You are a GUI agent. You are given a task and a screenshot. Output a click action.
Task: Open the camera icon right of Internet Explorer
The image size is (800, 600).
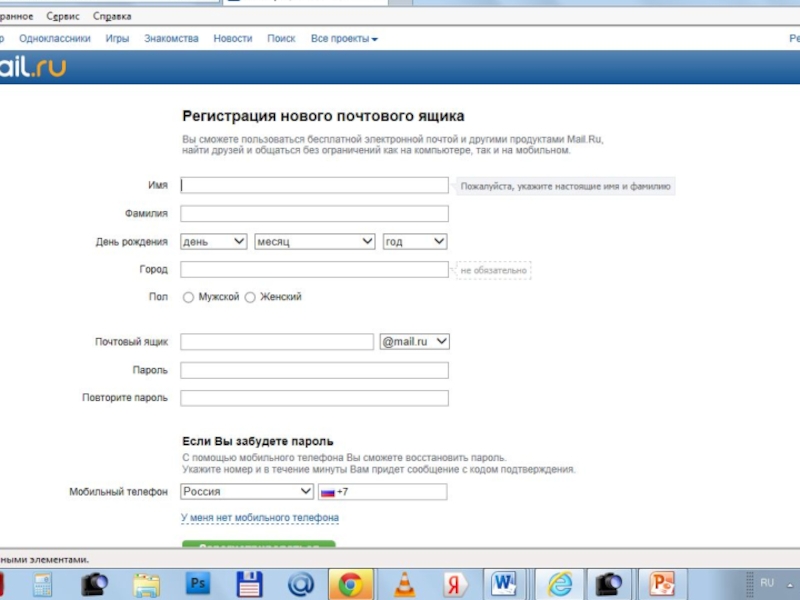pyautogui.click(x=609, y=584)
